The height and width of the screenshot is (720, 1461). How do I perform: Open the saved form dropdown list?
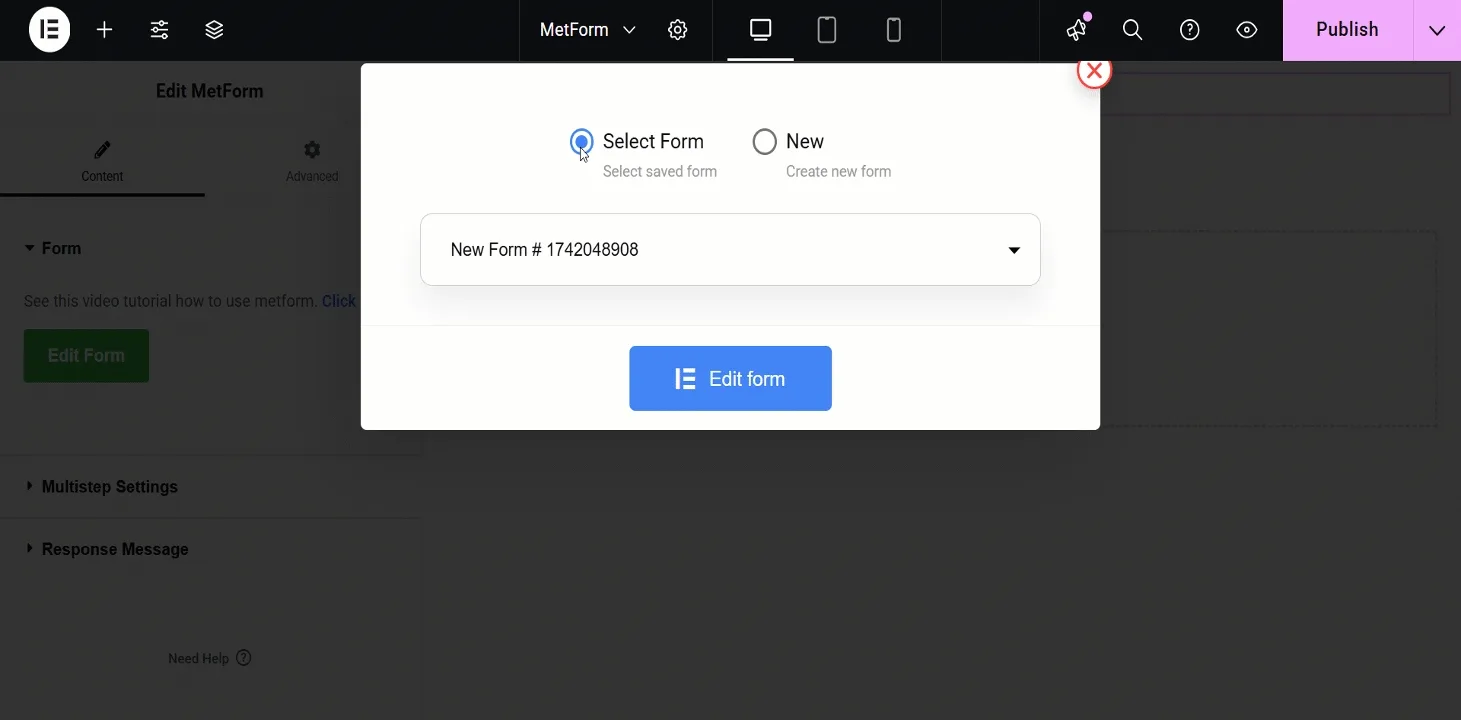point(730,249)
